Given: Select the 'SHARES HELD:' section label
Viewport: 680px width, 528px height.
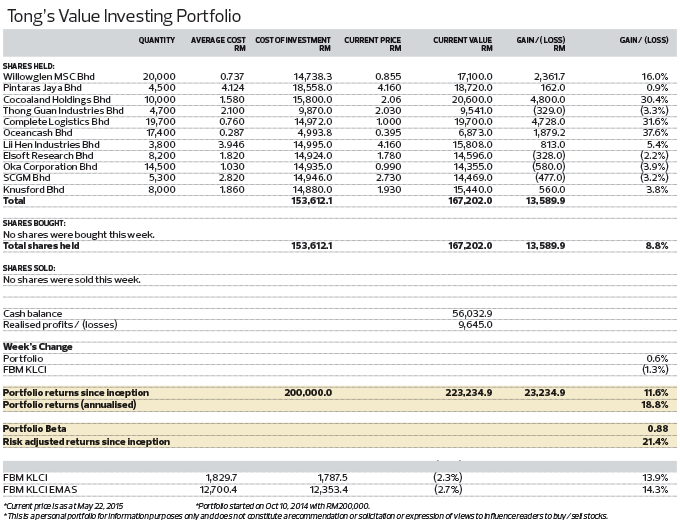Looking at the screenshot, I should coord(29,66).
